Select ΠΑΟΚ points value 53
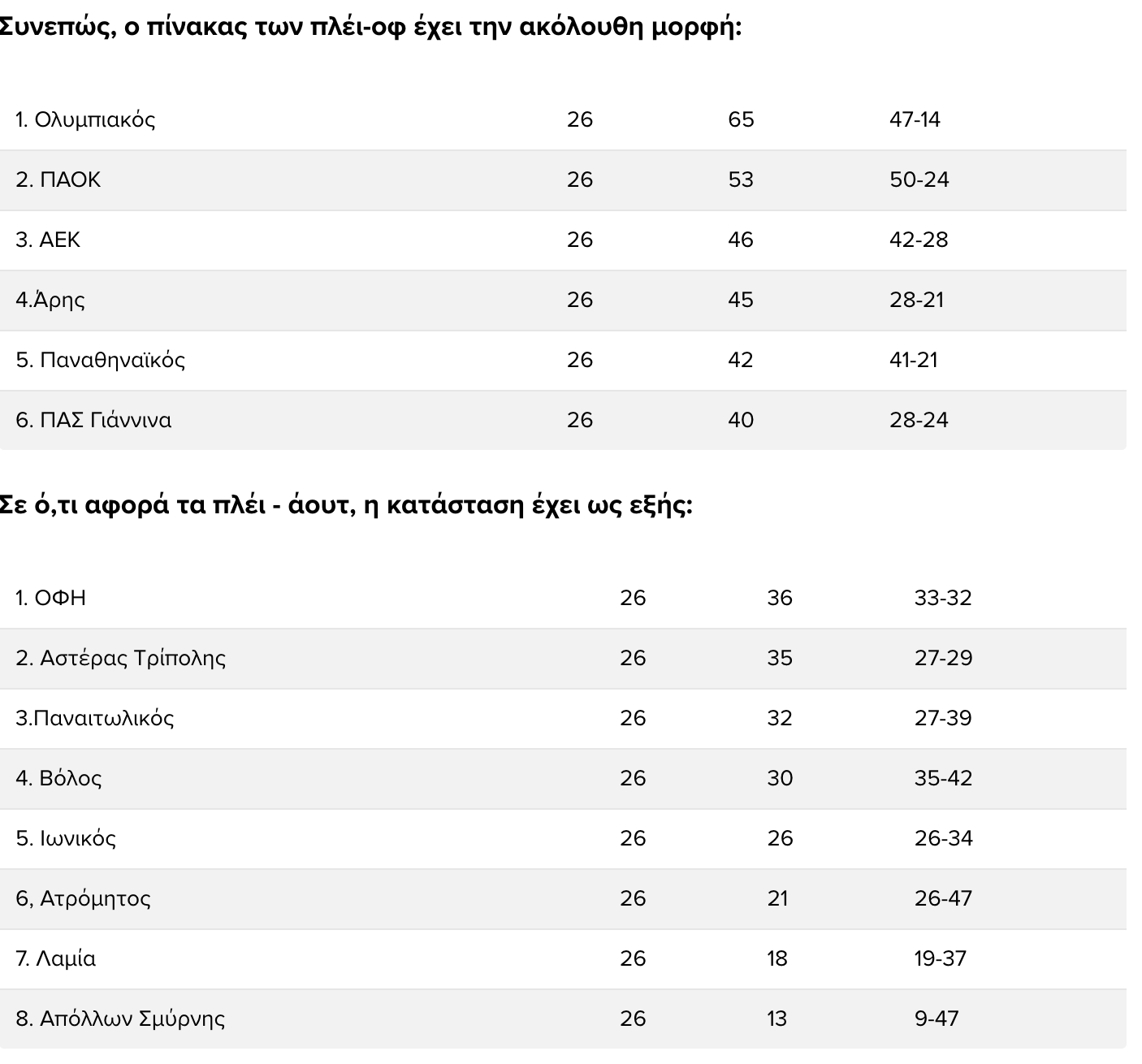 [741, 179]
